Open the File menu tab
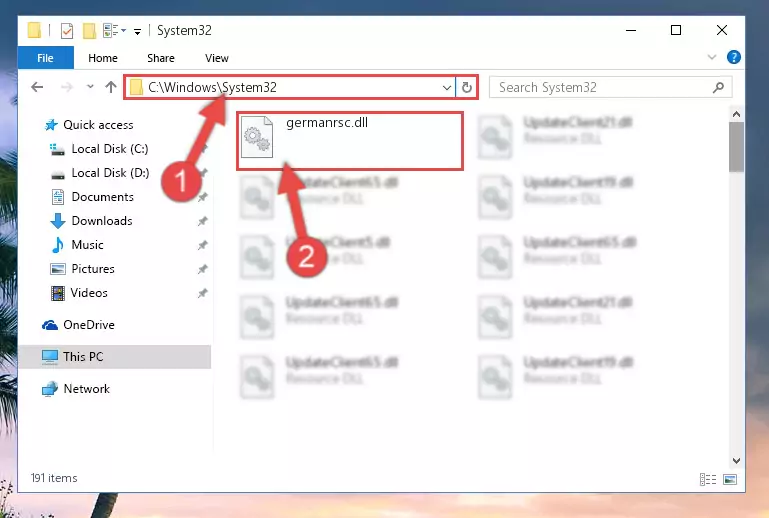The image size is (769, 518). [x=46, y=58]
